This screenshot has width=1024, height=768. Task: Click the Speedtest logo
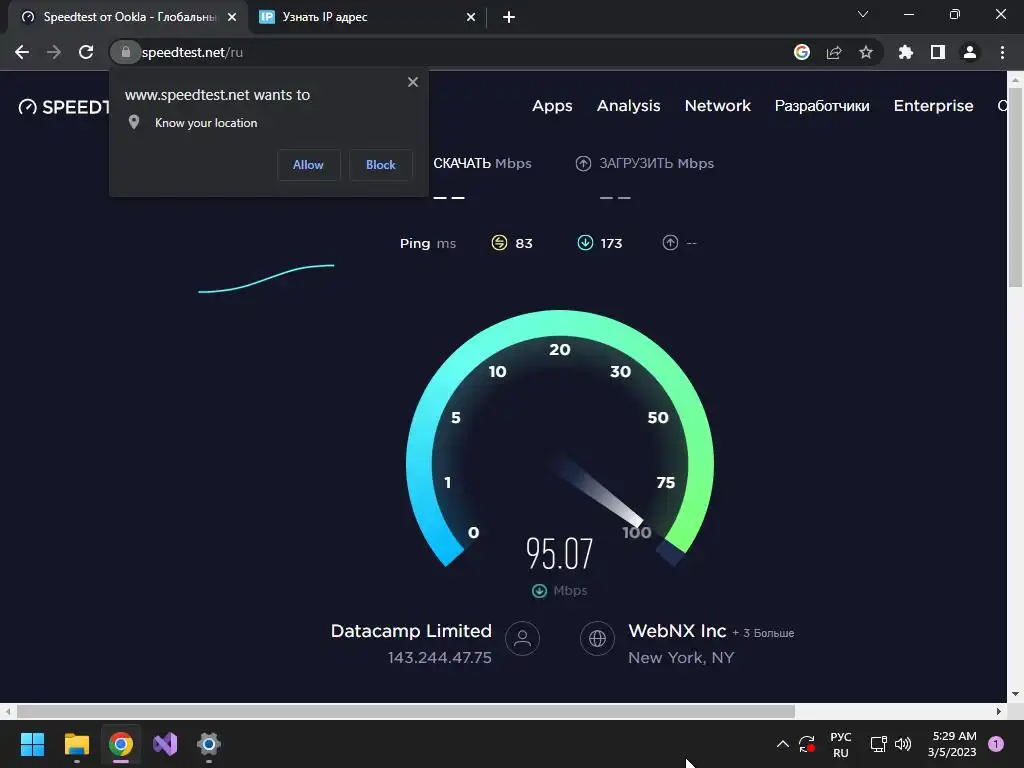coord(64,106)
